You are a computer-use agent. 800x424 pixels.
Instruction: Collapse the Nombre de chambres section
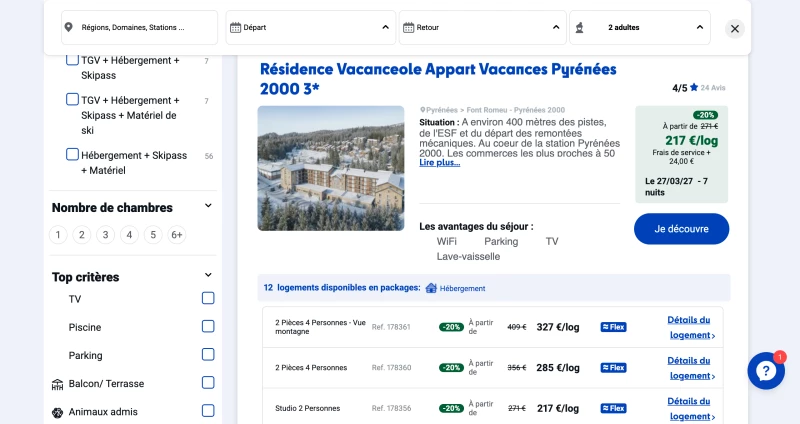point(208,206)
